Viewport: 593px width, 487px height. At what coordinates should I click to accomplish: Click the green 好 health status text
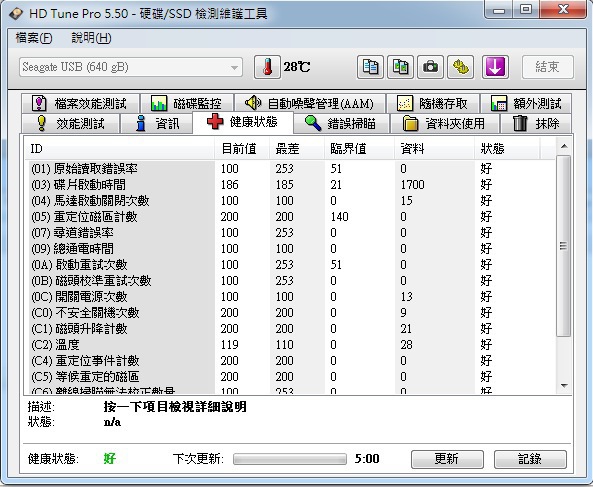click(110, 459)
